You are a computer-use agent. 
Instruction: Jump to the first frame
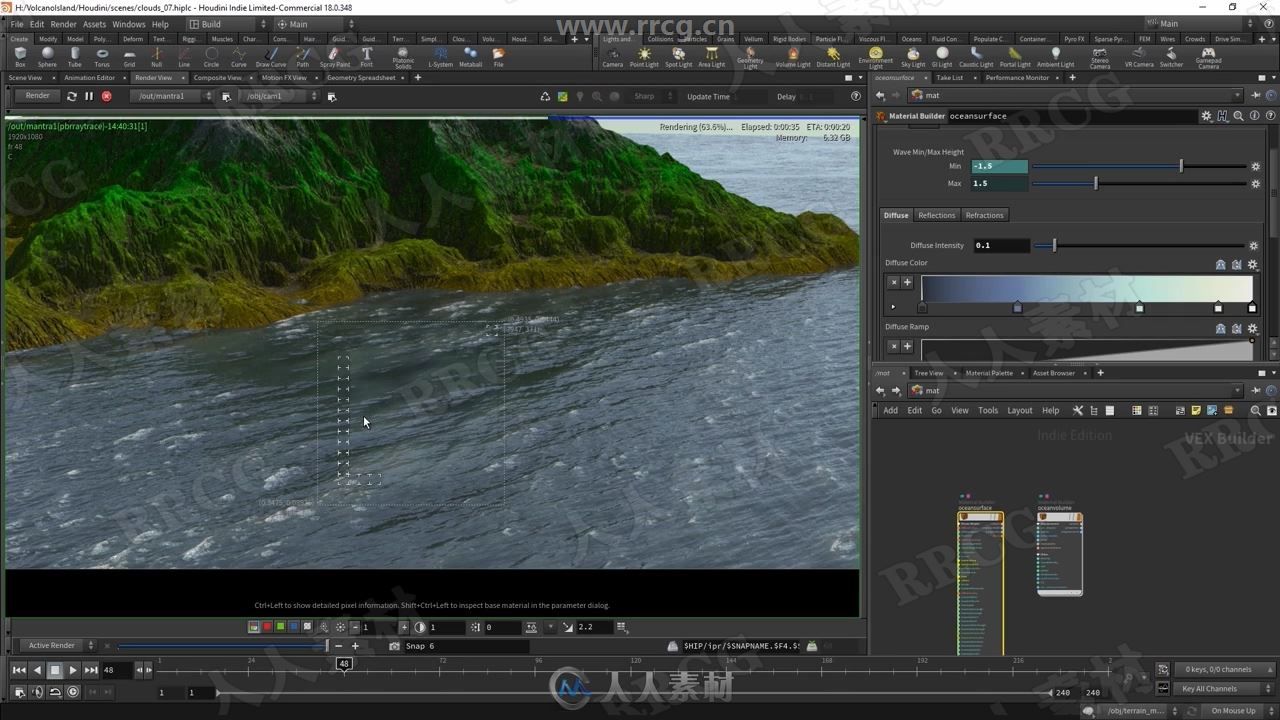[19, 670]
